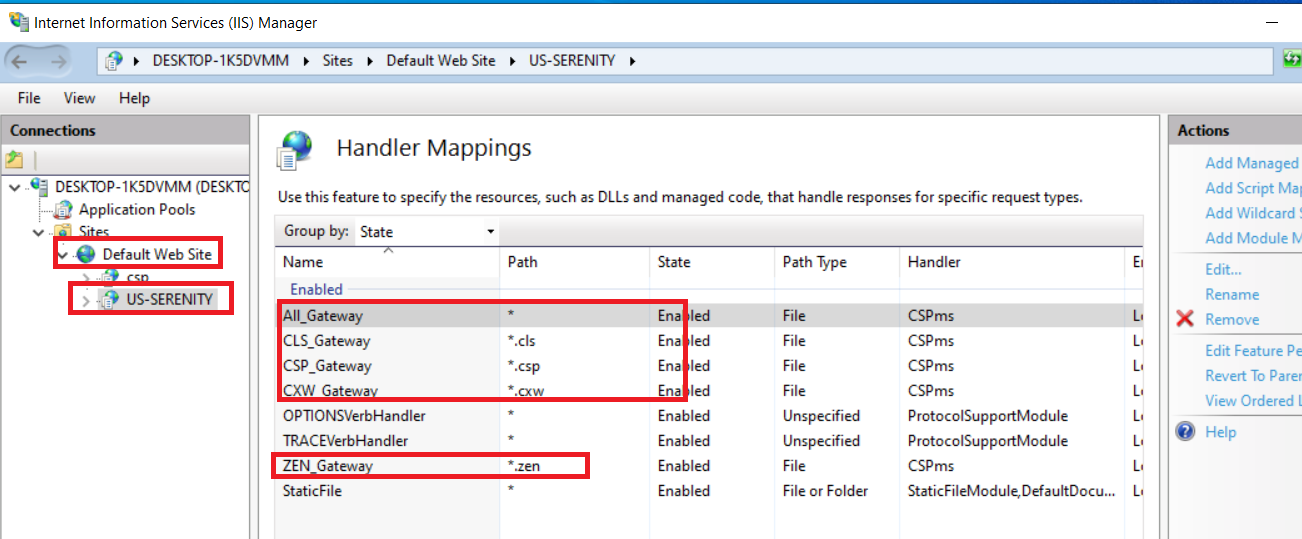
Task: Click View Ordered List link
Action: click(1253, 400)
